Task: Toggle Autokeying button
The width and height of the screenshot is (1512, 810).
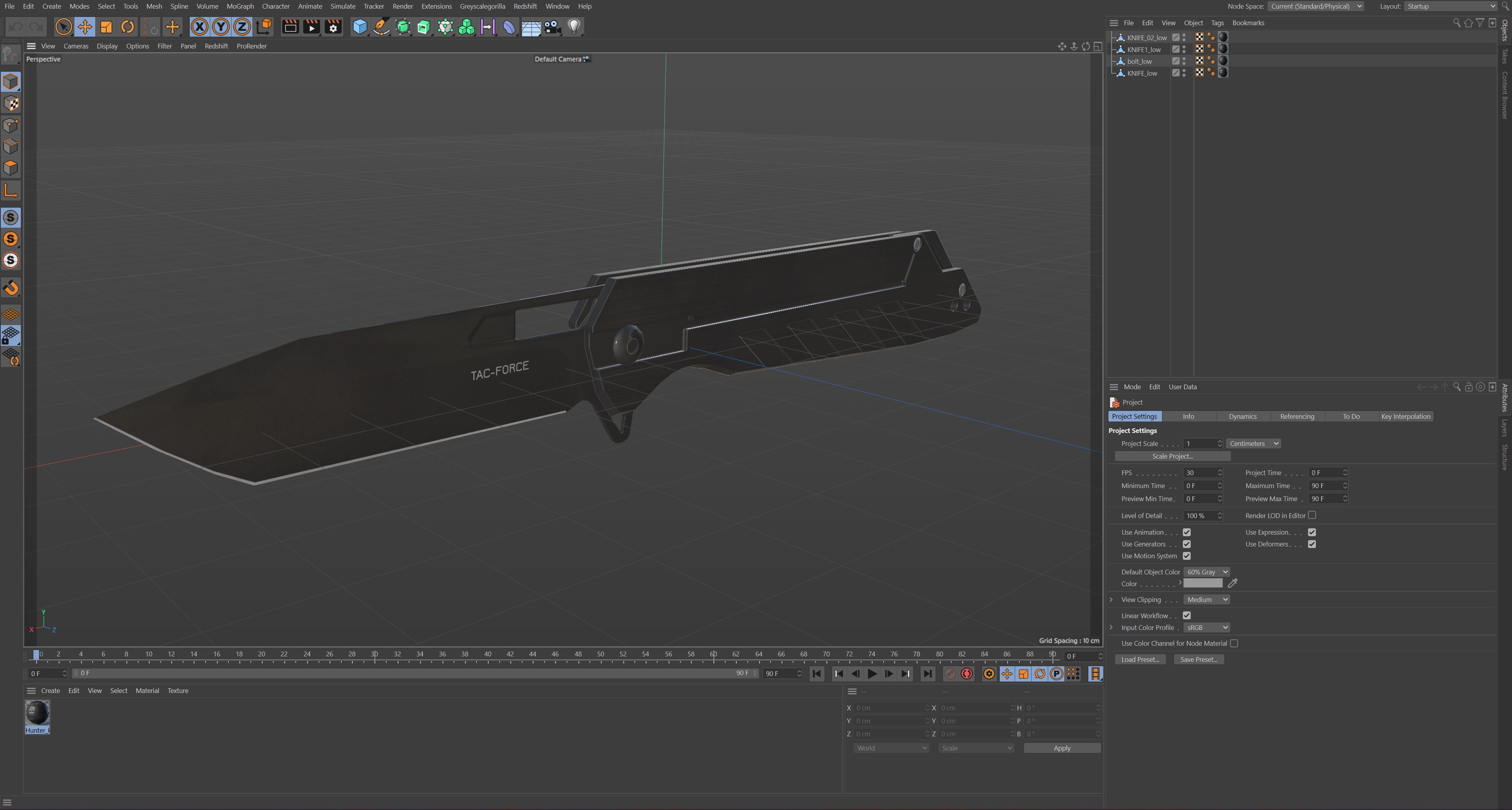Action: coord(967,674)
